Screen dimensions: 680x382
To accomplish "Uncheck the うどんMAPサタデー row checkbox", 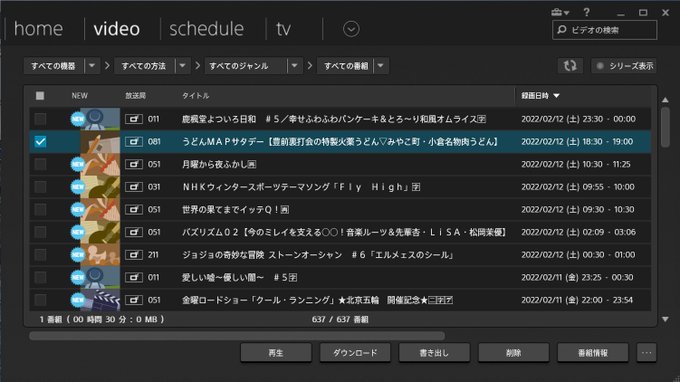I will point(40,141).
